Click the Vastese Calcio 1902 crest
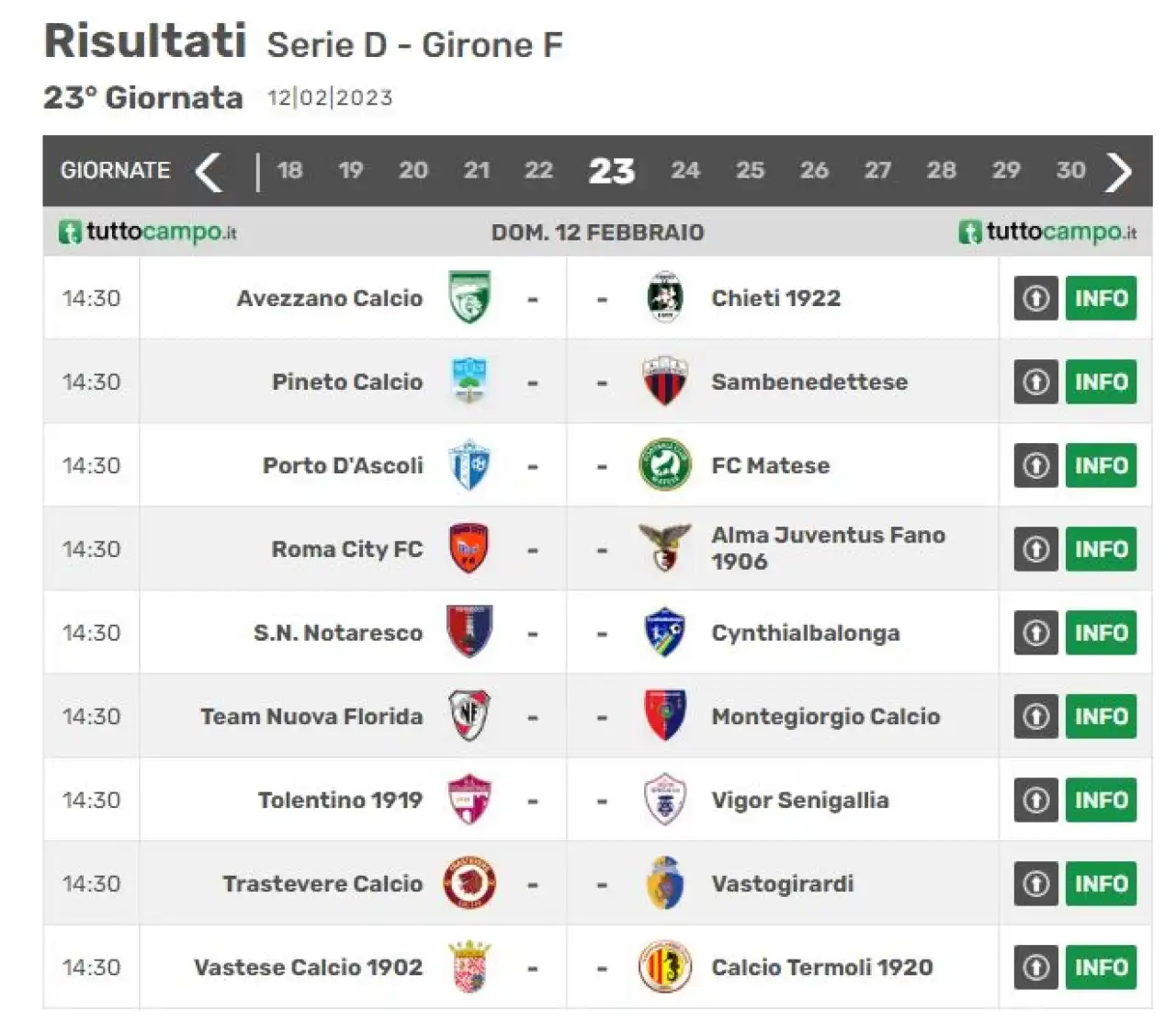Image resolution: width=1176 pixels, height=1034 pixels. pos(469,966)
